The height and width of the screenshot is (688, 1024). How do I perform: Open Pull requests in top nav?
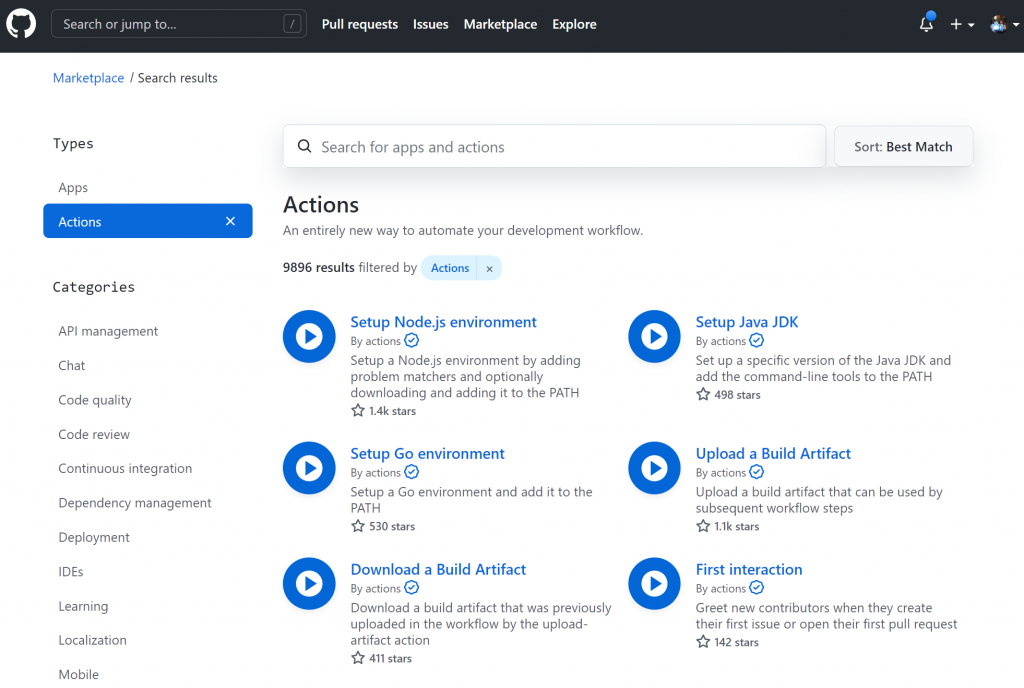point(360,24)
